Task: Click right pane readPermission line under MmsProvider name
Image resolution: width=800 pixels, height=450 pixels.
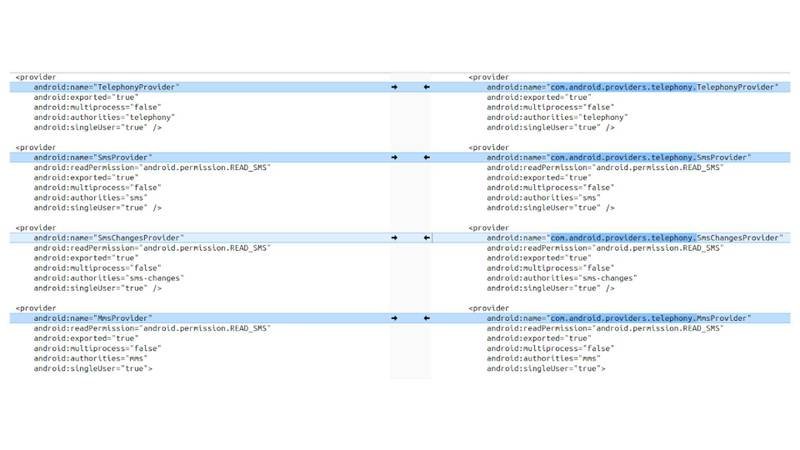Action: click(605, 328)
